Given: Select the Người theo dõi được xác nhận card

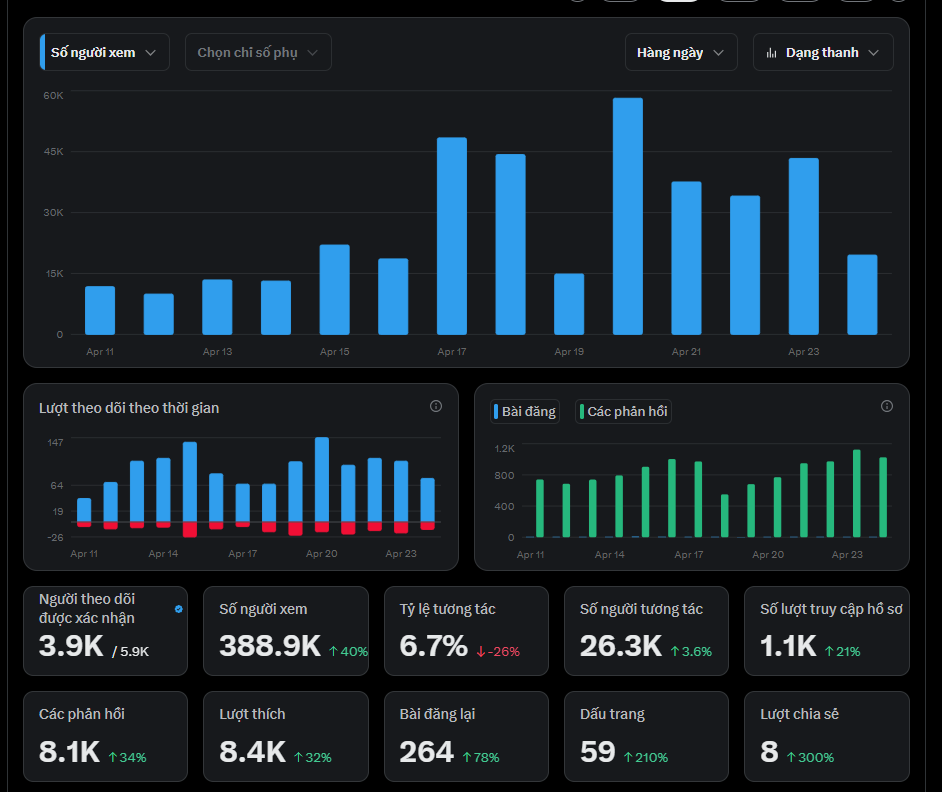Looking at the screenshot, I should [x=105, y=630].
